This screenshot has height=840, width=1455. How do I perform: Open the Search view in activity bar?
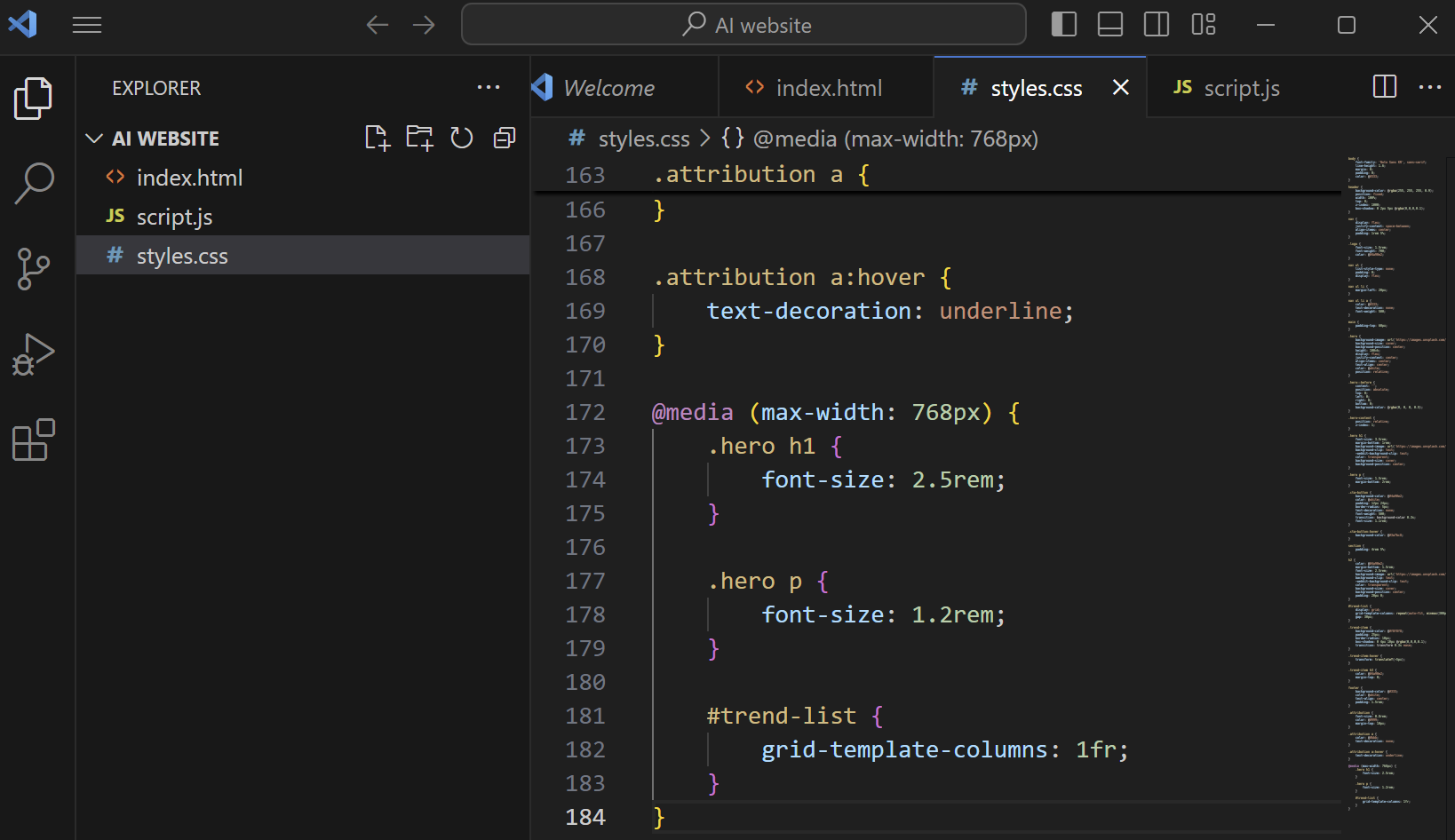coord(34,183)
